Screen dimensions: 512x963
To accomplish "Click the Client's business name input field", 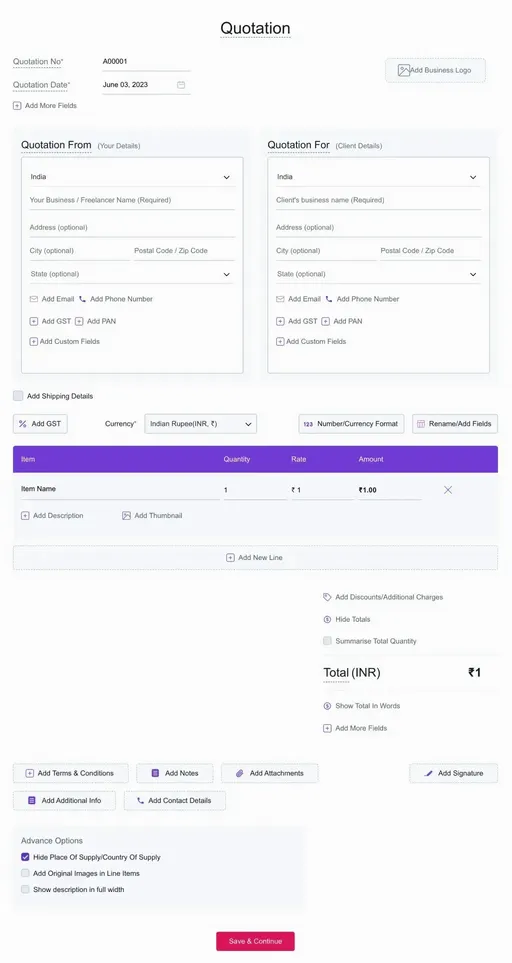I will [x=378, y=200].
